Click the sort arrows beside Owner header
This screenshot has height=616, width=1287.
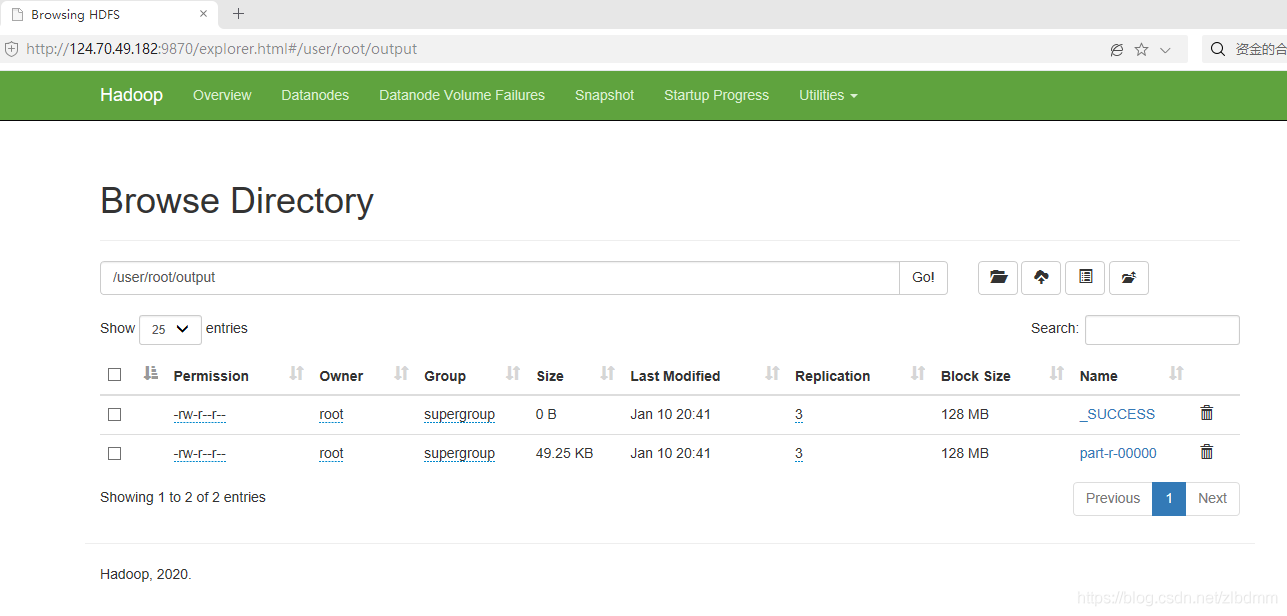[401, 373]
